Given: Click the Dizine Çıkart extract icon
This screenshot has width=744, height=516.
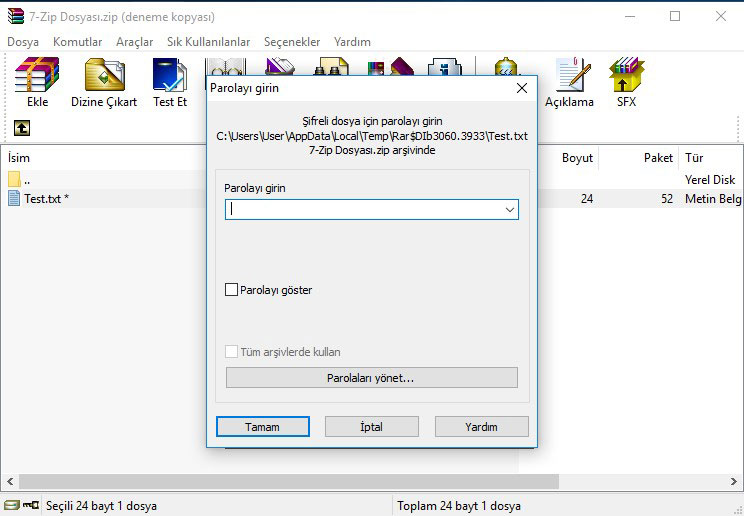Looking at the screenshot, I should [x=105, y=75].
